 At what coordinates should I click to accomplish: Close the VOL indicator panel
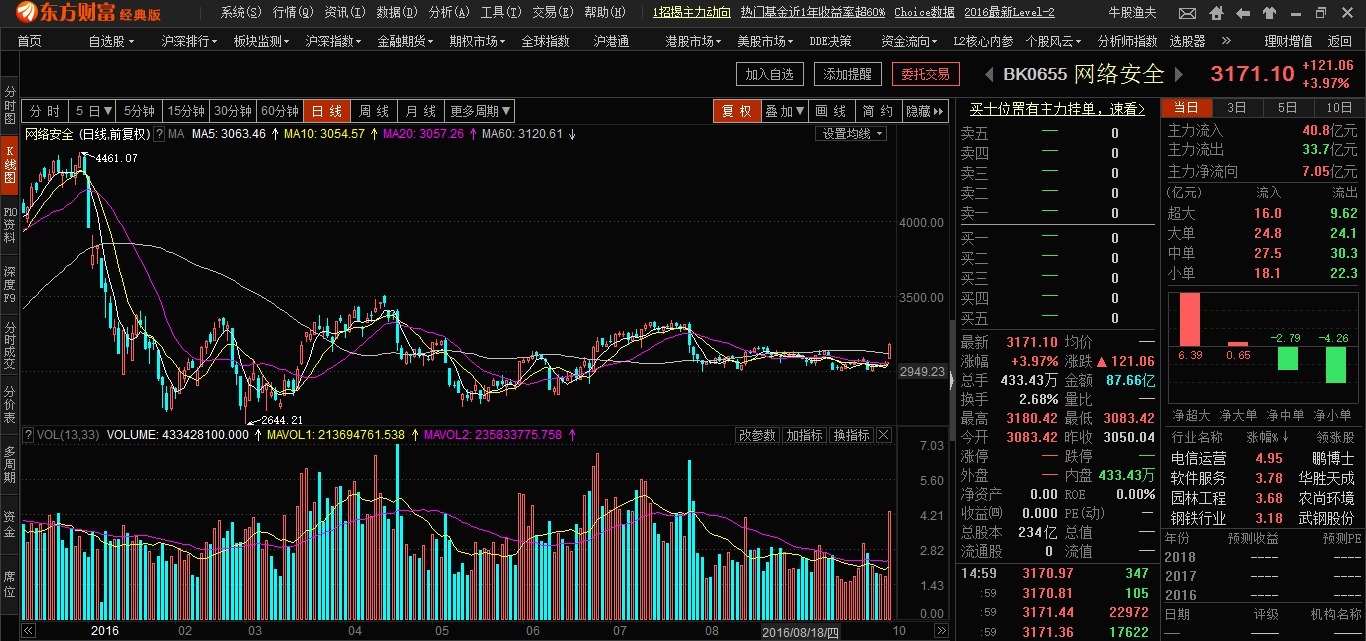[x=883, y=435]
